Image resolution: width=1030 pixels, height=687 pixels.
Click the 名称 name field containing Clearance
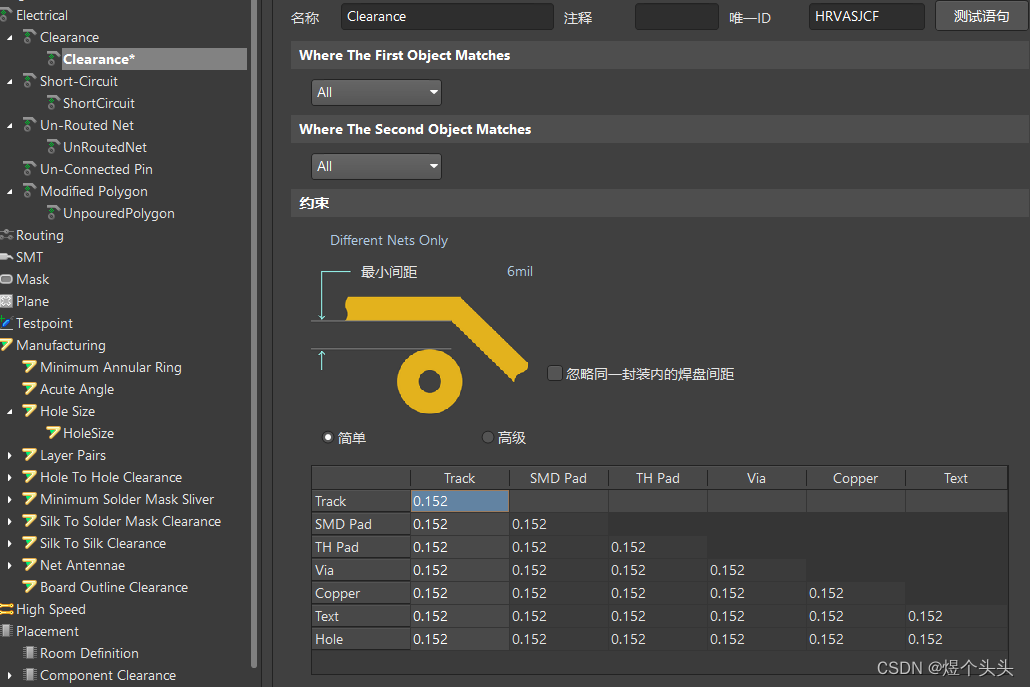click(x=447, y=16)
